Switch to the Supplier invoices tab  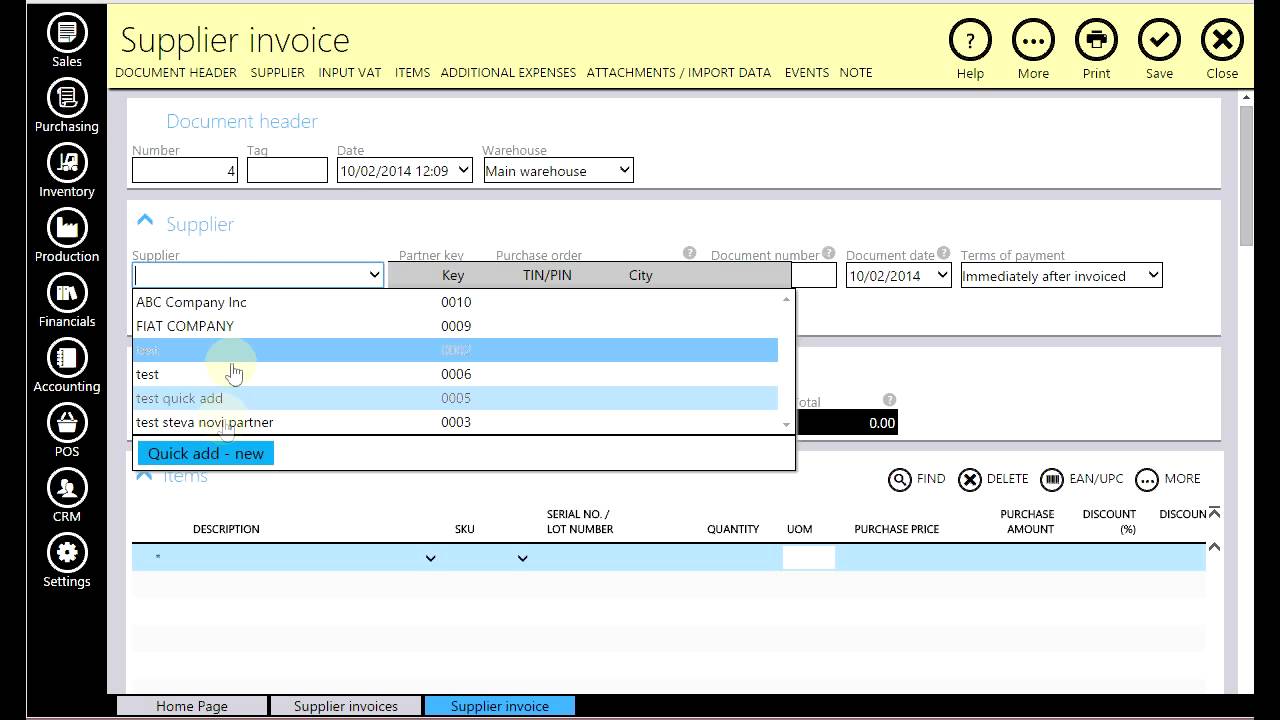pos(346,706)
